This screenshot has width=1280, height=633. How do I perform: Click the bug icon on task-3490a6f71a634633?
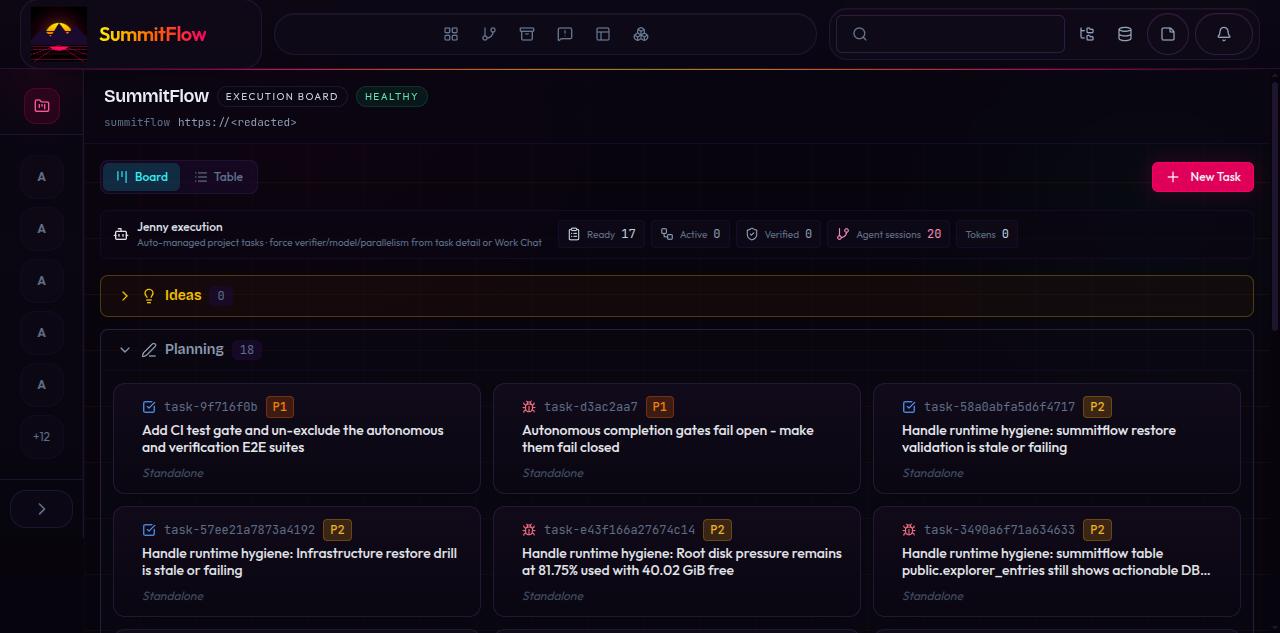click(909, 530)
